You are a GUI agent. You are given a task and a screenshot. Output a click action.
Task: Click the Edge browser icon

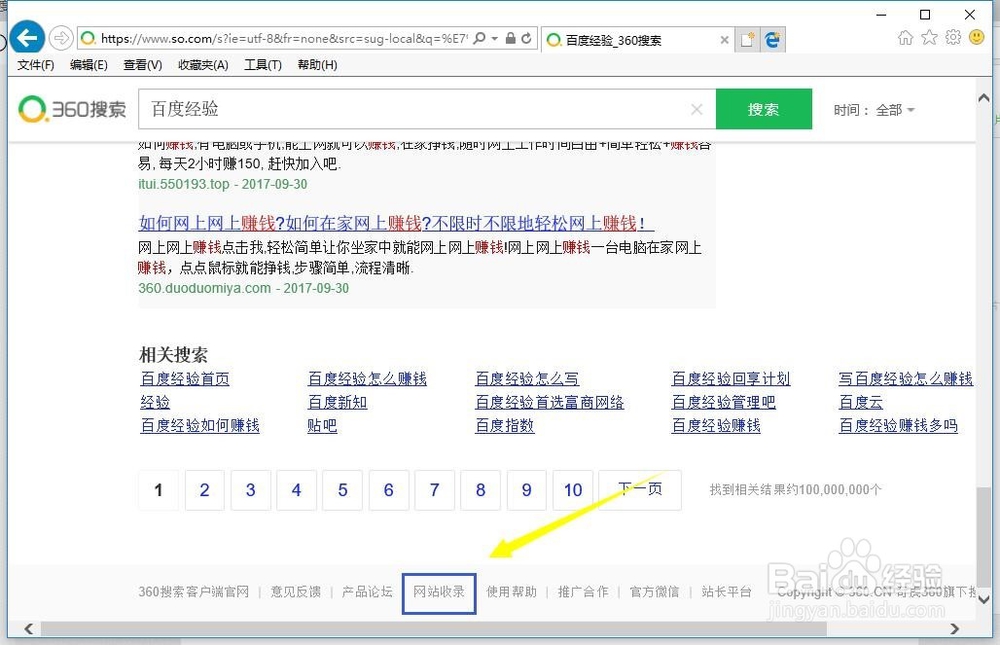point(772,40)
